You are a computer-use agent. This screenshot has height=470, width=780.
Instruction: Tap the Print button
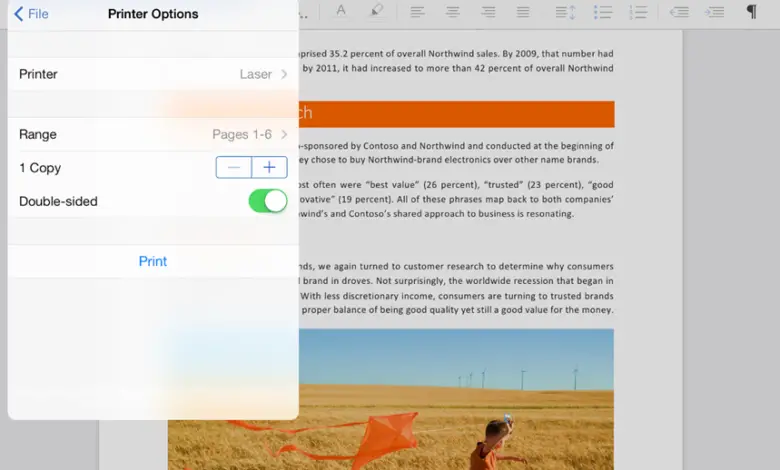pyautogui.click(x=153, y=261)
